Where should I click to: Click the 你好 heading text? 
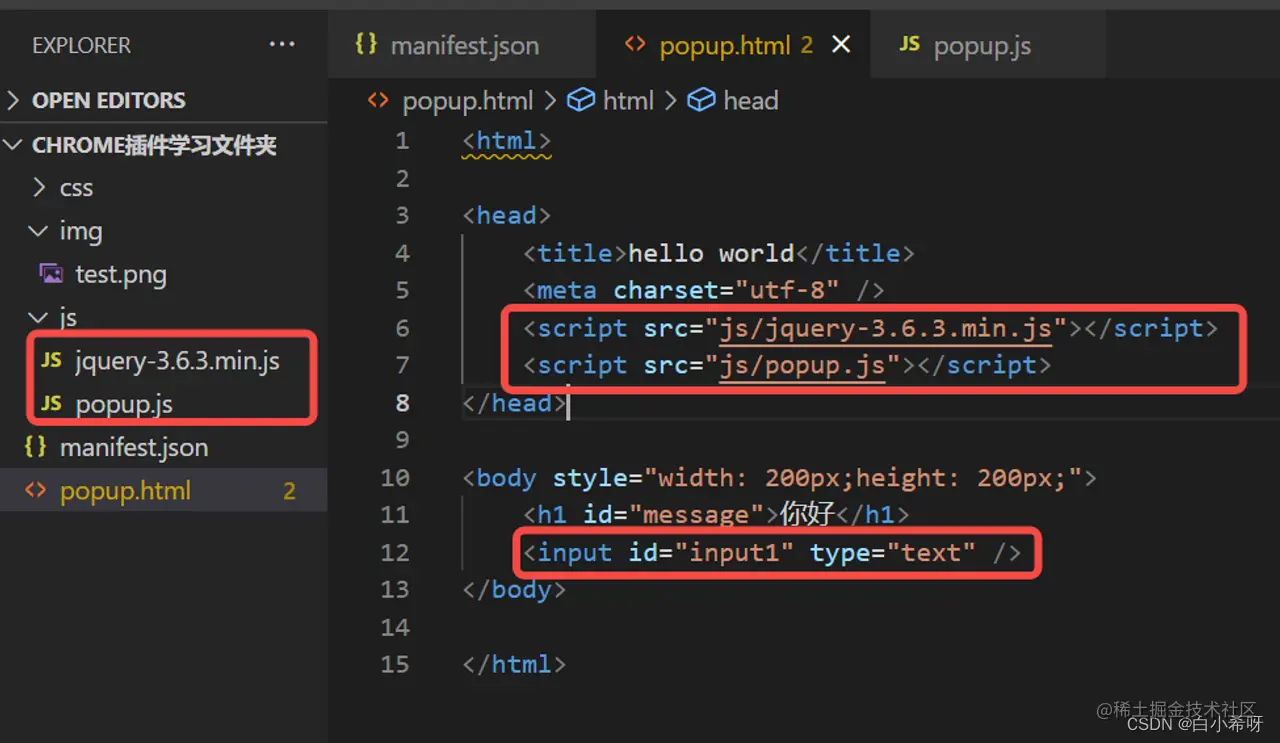pyautogui.click(x=808, y=515)
